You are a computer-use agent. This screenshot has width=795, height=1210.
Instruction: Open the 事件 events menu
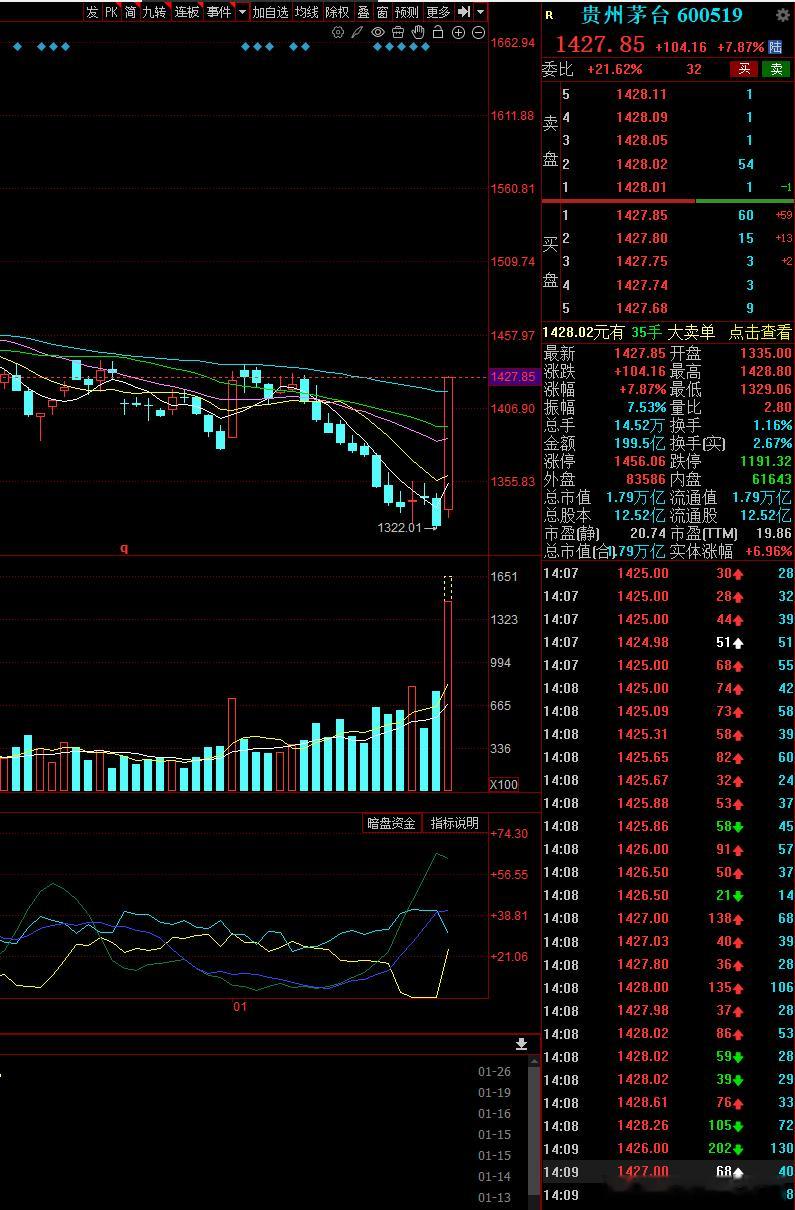click(219, 12)
